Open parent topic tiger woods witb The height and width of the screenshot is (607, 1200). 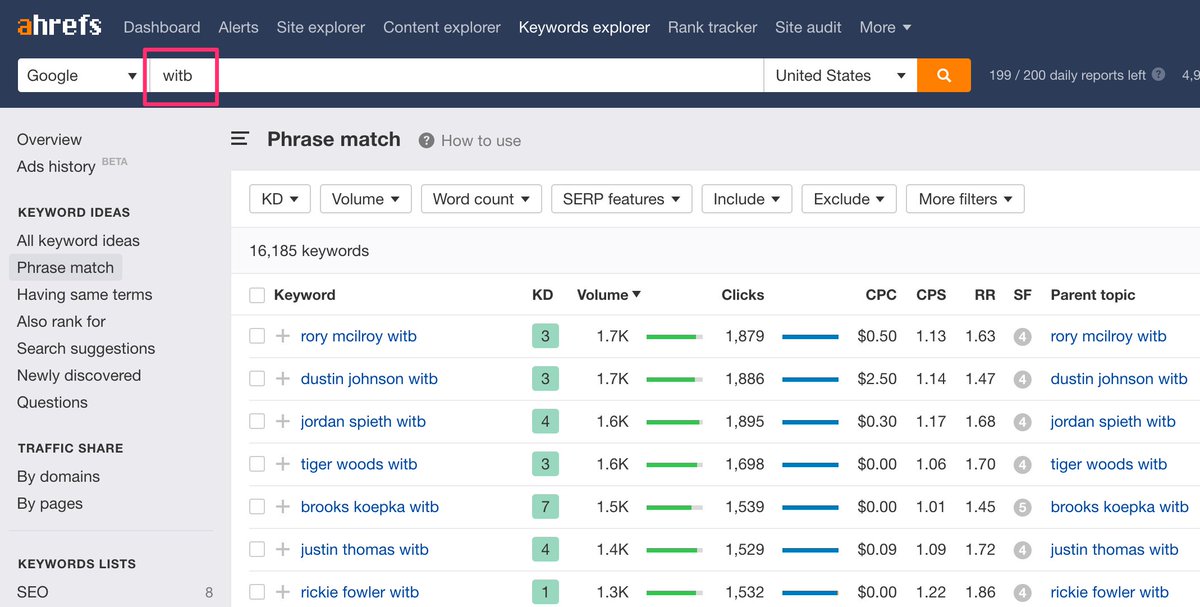coord(1109,464)
